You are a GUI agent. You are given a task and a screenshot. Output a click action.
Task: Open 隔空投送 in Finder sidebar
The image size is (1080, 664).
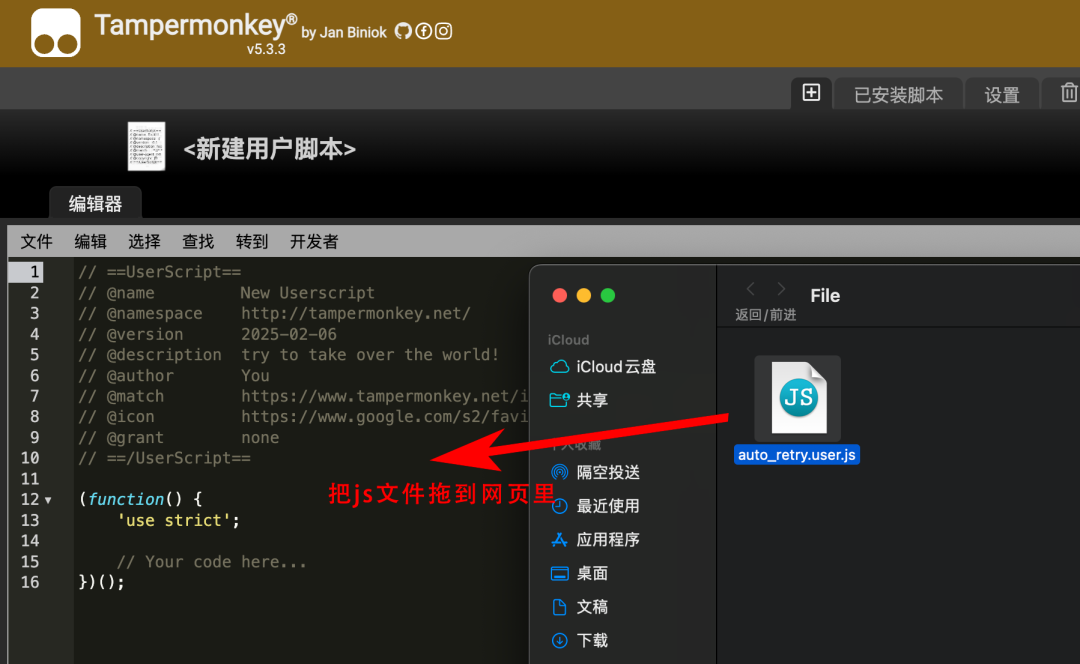point(596,472)
